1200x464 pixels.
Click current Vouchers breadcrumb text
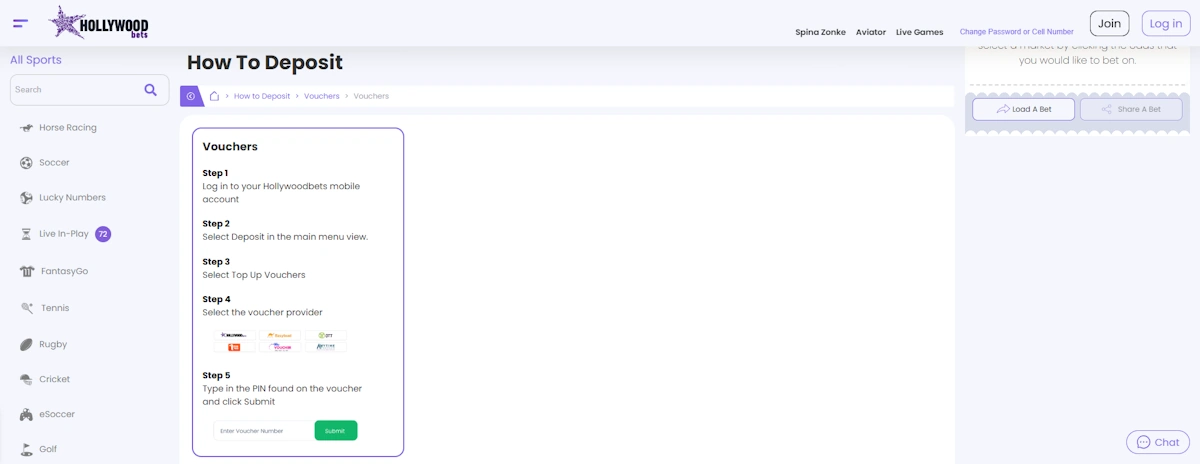tap(371, 96)
